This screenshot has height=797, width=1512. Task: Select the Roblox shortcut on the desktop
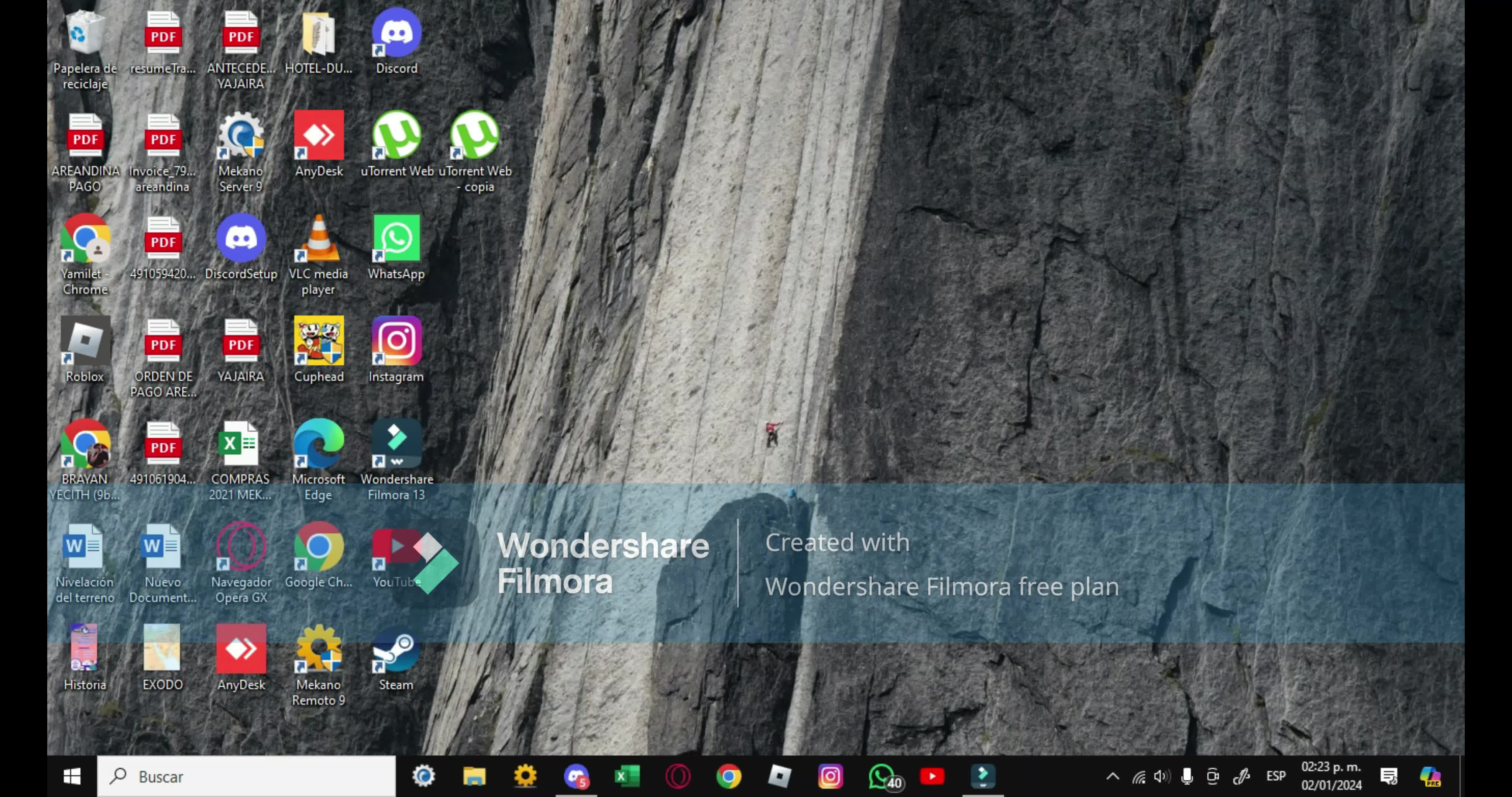[85, 351]
